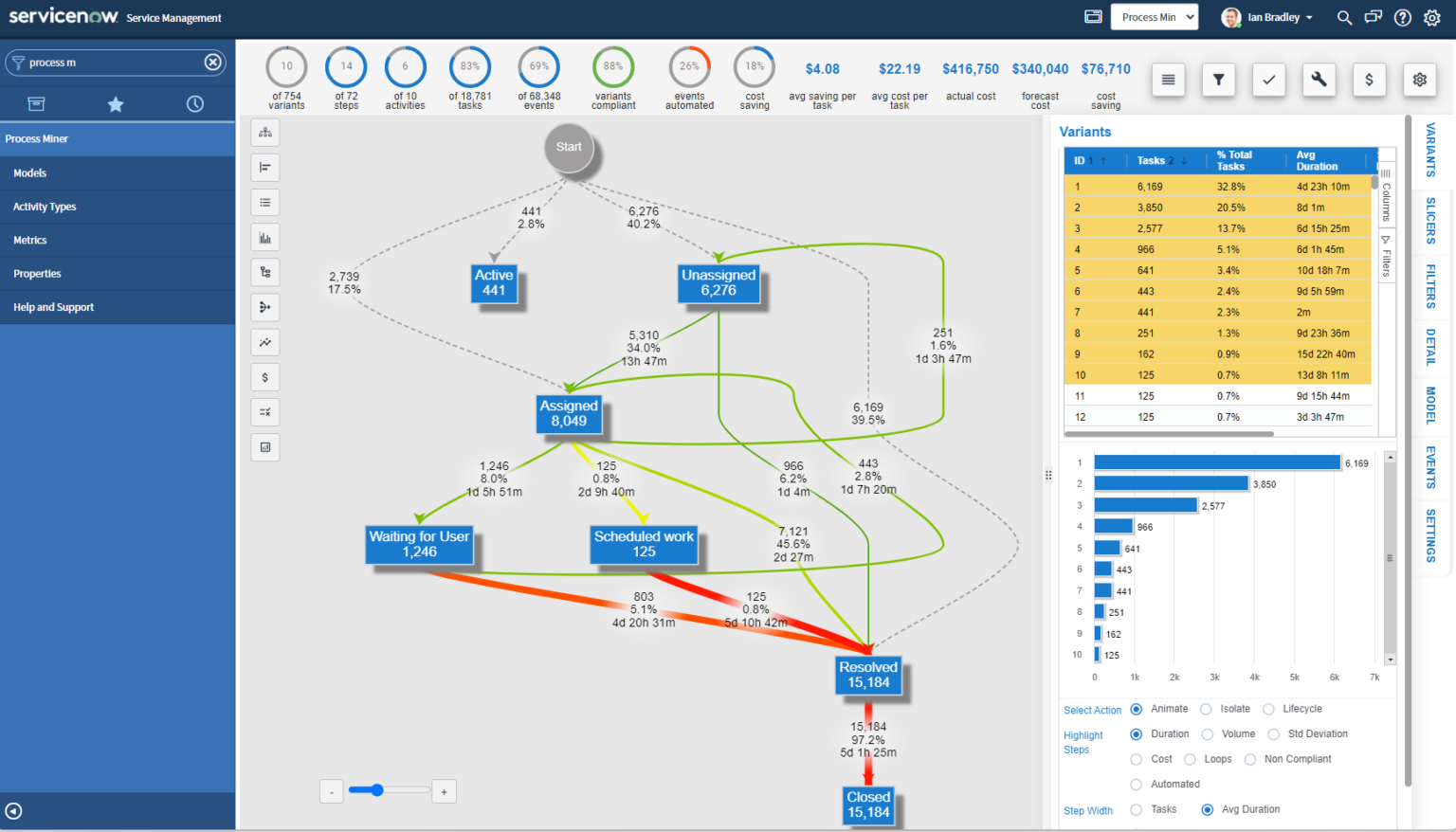Click the checkmark button in top toolbar
This screenshot has width=1456, height=832.
[x=1269, y=81]
